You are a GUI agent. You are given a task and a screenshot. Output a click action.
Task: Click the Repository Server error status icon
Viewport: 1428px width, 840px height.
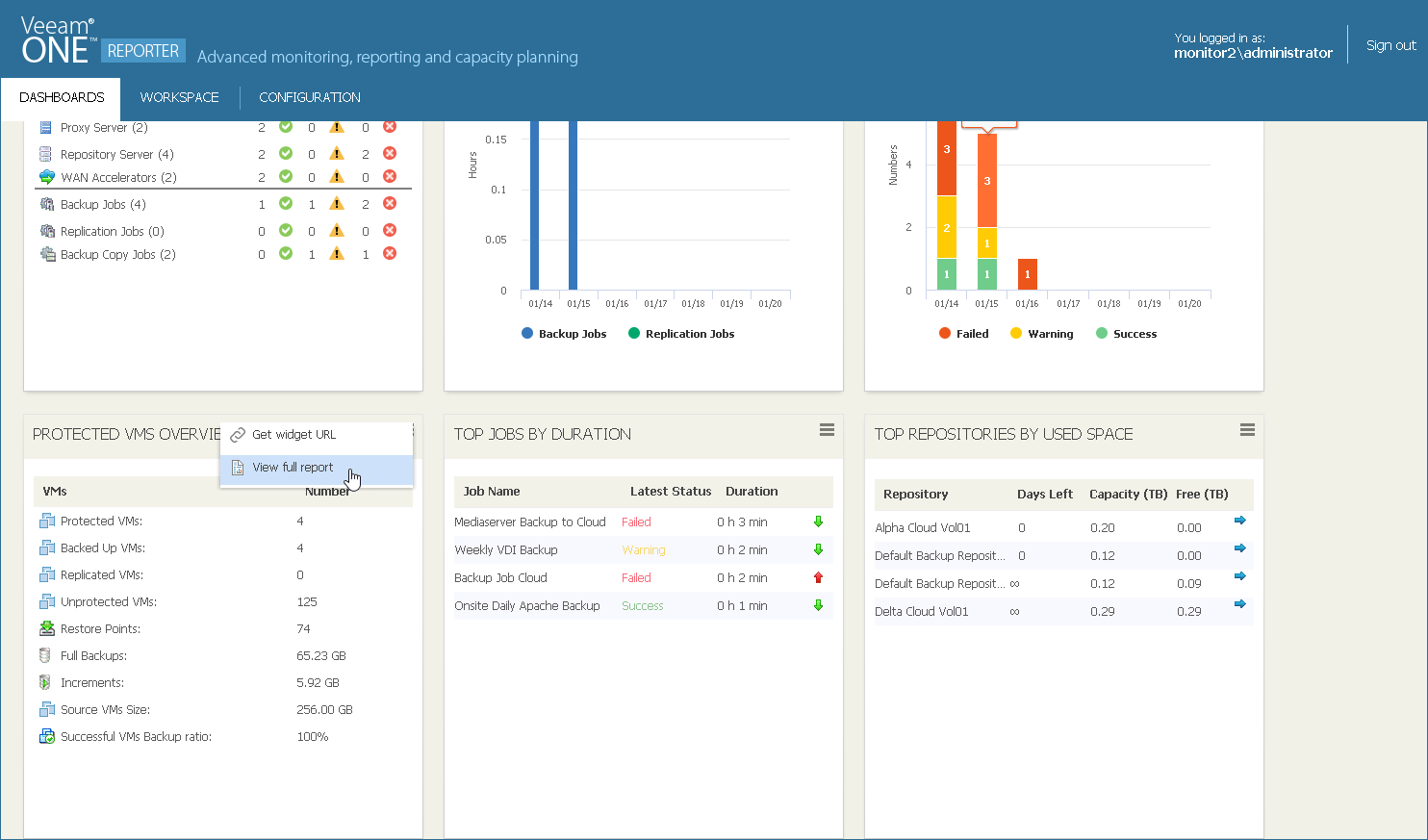(x=390, y=154)
